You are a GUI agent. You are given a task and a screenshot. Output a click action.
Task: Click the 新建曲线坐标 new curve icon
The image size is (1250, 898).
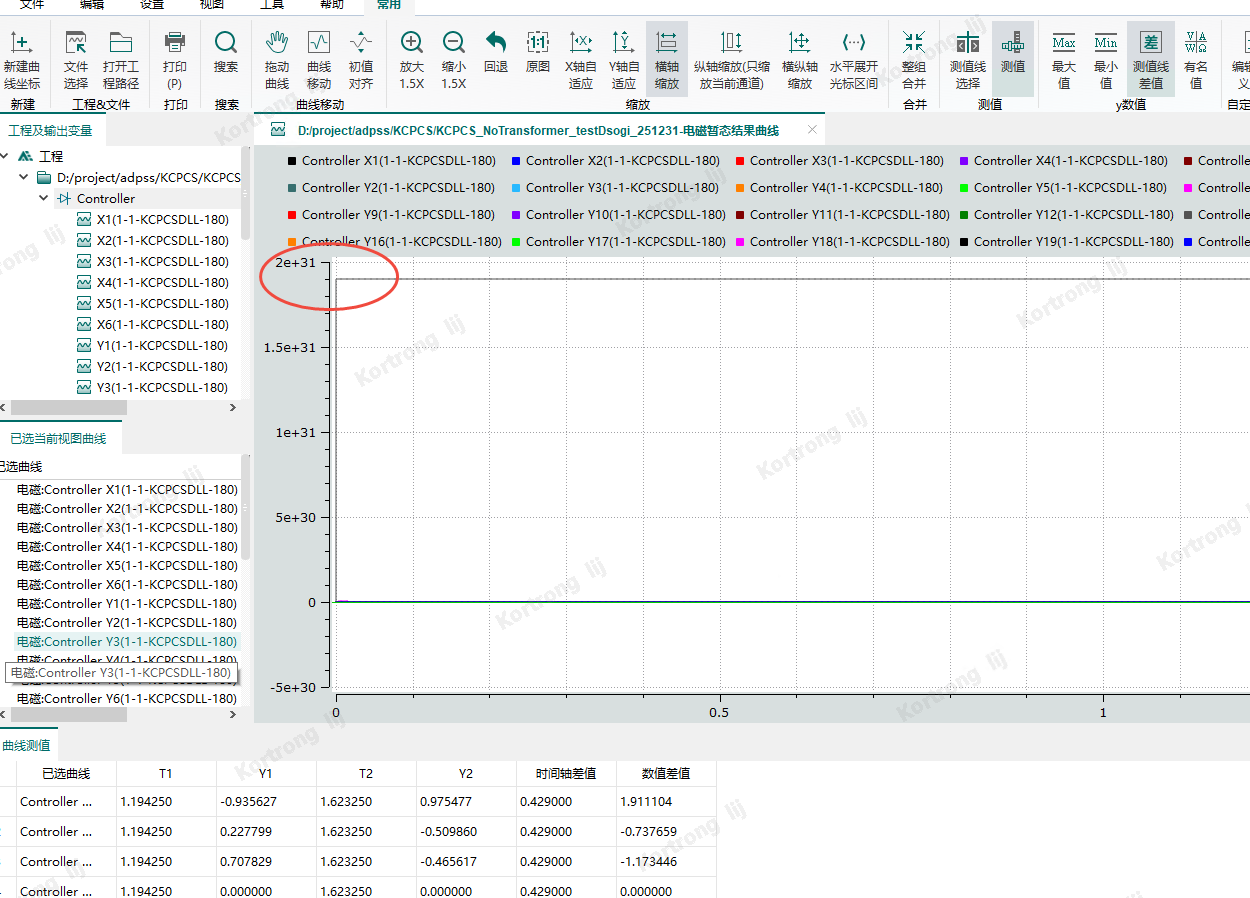(x=22, y=43)
